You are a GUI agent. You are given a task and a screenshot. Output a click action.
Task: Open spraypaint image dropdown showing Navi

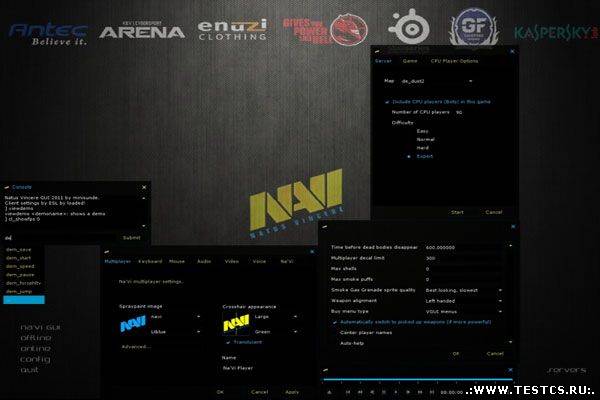coord(175,317)
